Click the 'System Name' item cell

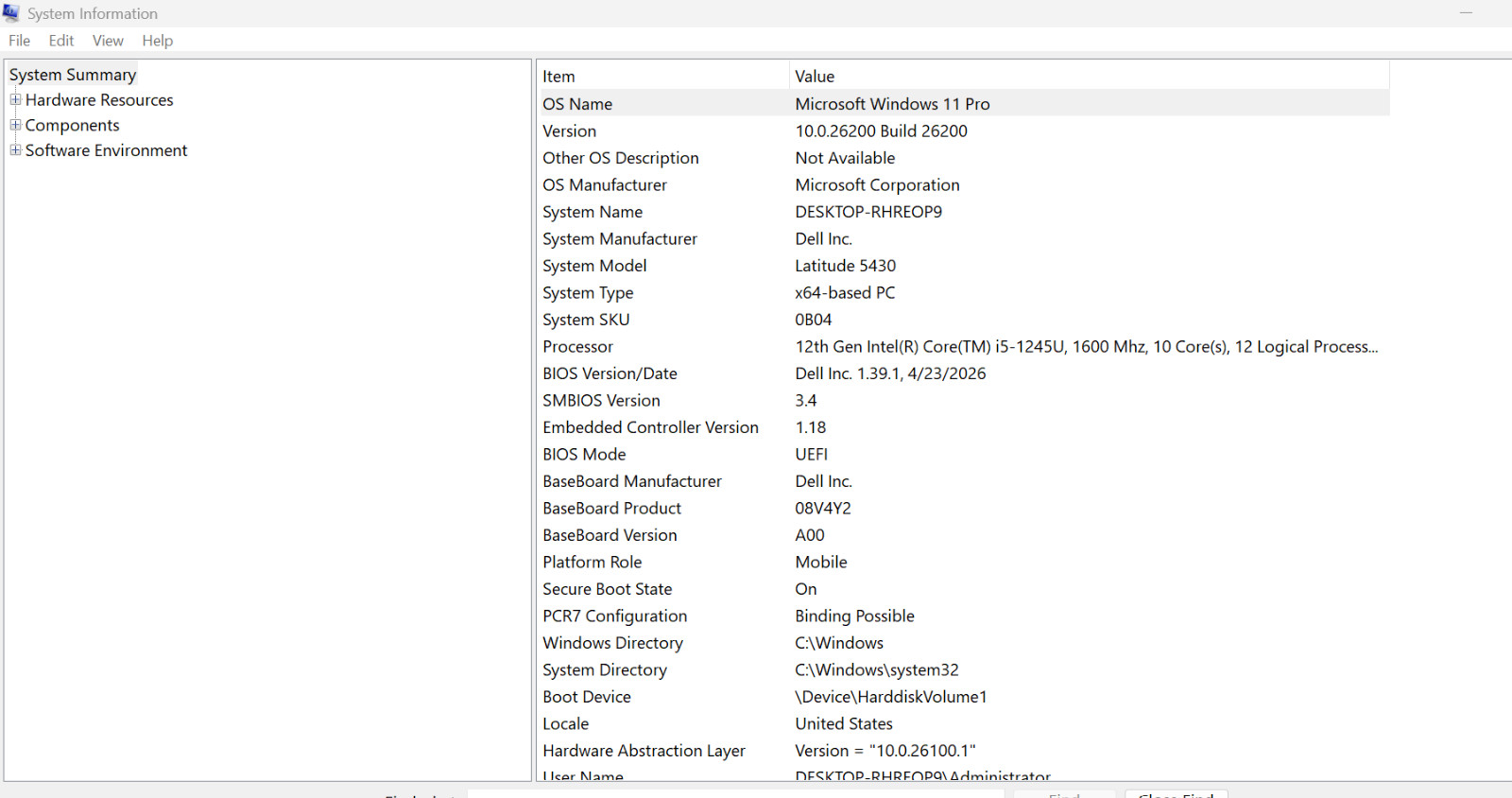593,212
